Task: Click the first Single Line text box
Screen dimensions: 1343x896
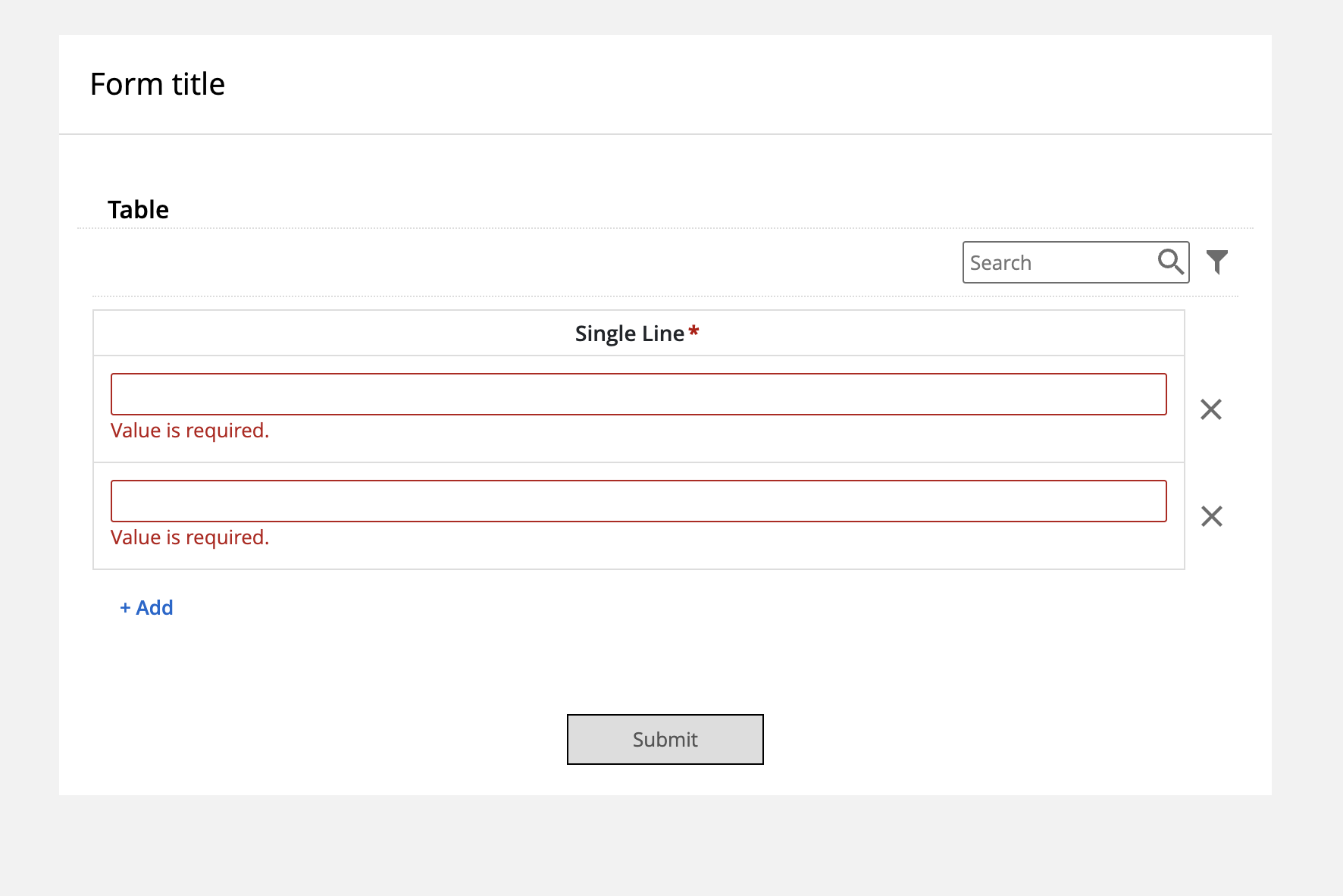Action: tap(638, 394)
